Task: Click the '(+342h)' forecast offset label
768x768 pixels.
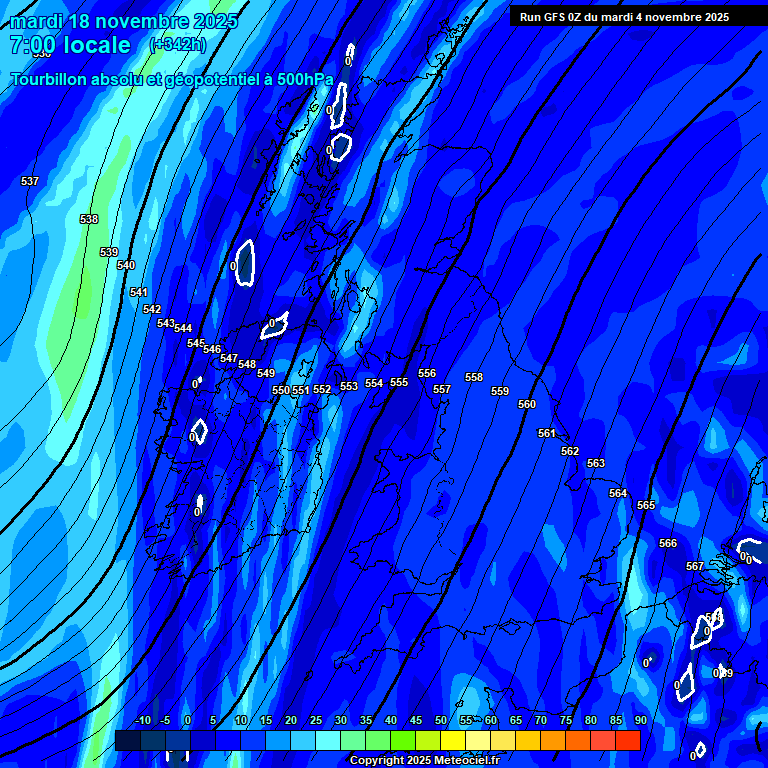Action: pyautogui.click(x=179, y=45)
